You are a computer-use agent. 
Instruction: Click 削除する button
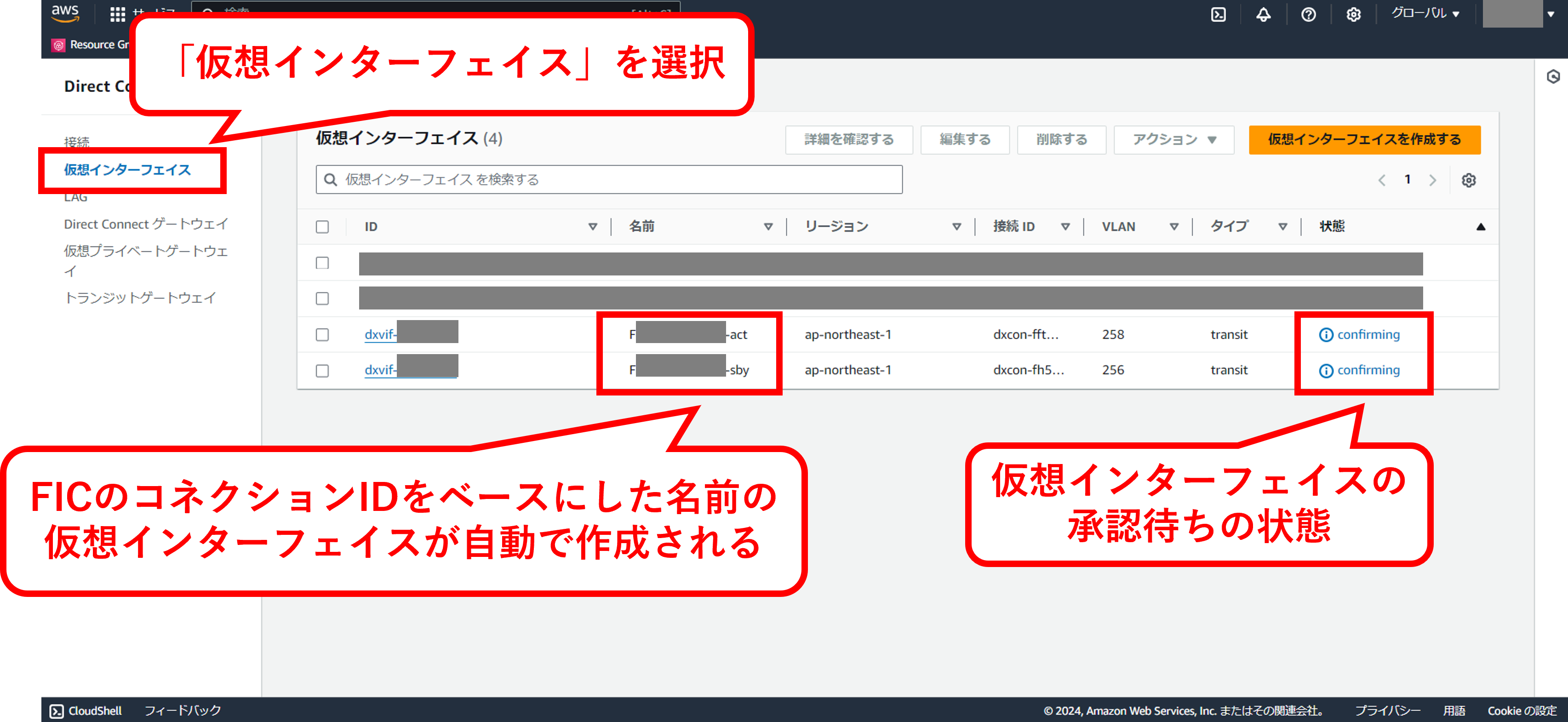(1062, 140)
